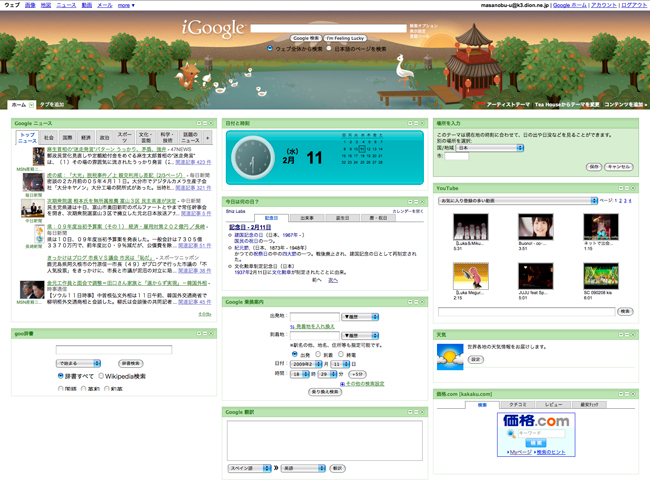This screenshot has height=497, width=650.
Task: Click the タブを追加 link
Action: (x=52, y=104)
